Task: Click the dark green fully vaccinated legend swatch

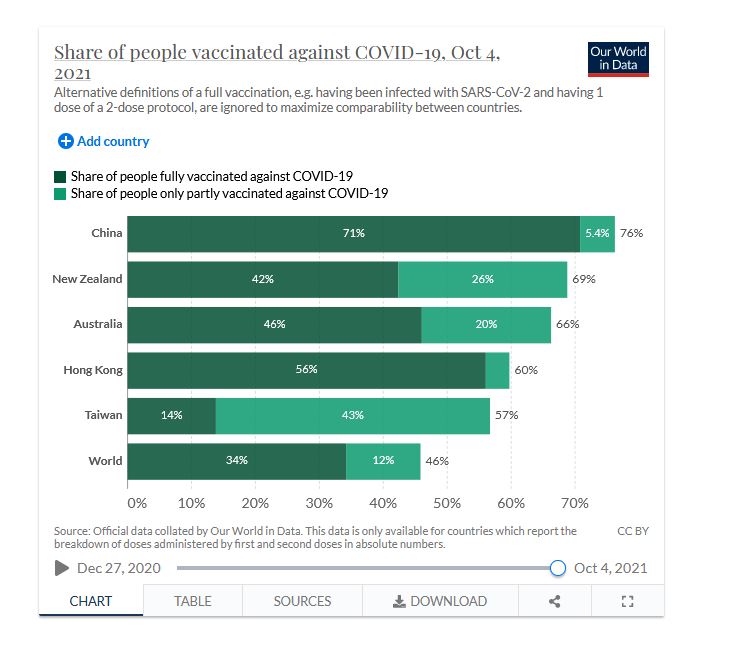Action: tap(60, 177)
